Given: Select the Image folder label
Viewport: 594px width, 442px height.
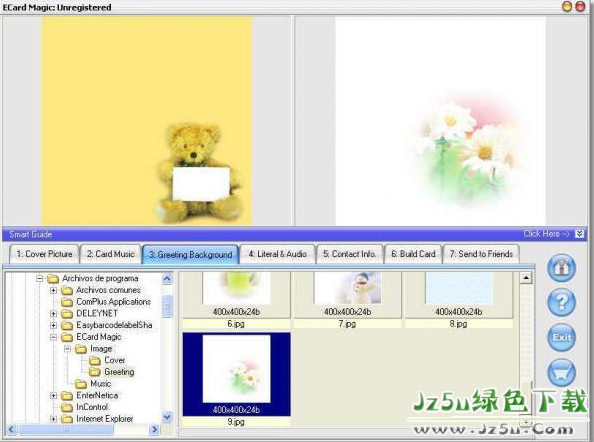Looking at the screenshot, I should click(x=101, y=348).
